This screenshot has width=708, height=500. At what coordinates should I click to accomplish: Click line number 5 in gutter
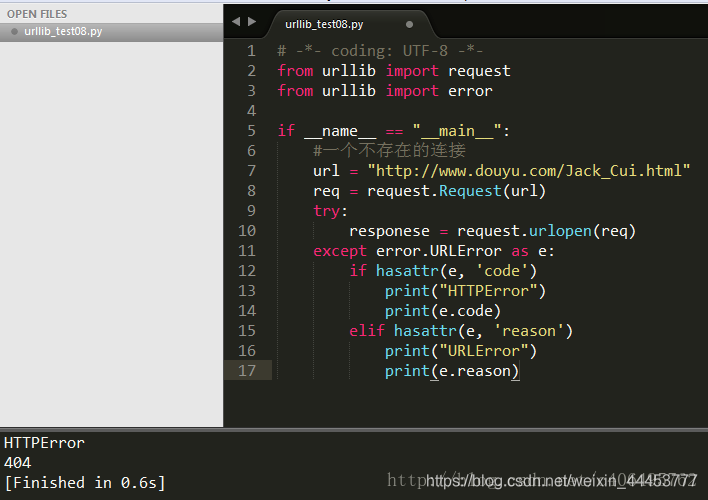[252, 131]
